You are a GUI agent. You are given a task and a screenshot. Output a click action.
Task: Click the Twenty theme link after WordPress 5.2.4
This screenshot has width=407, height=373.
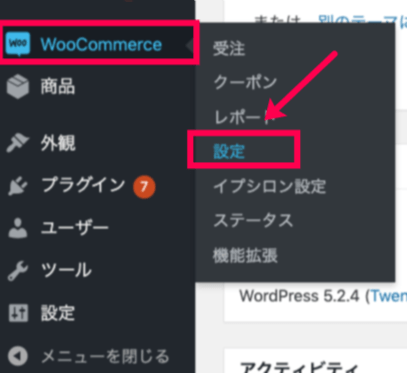point(389,296)
